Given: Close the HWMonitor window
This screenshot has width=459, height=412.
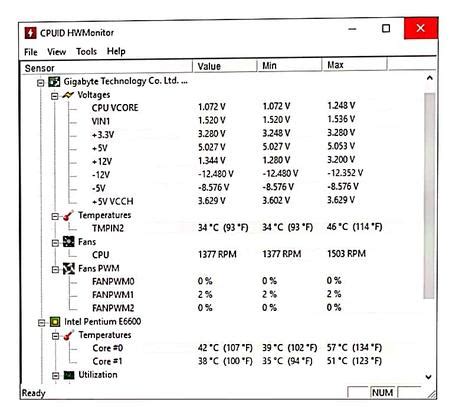Looking at the screenshot, I should point(421,28).
